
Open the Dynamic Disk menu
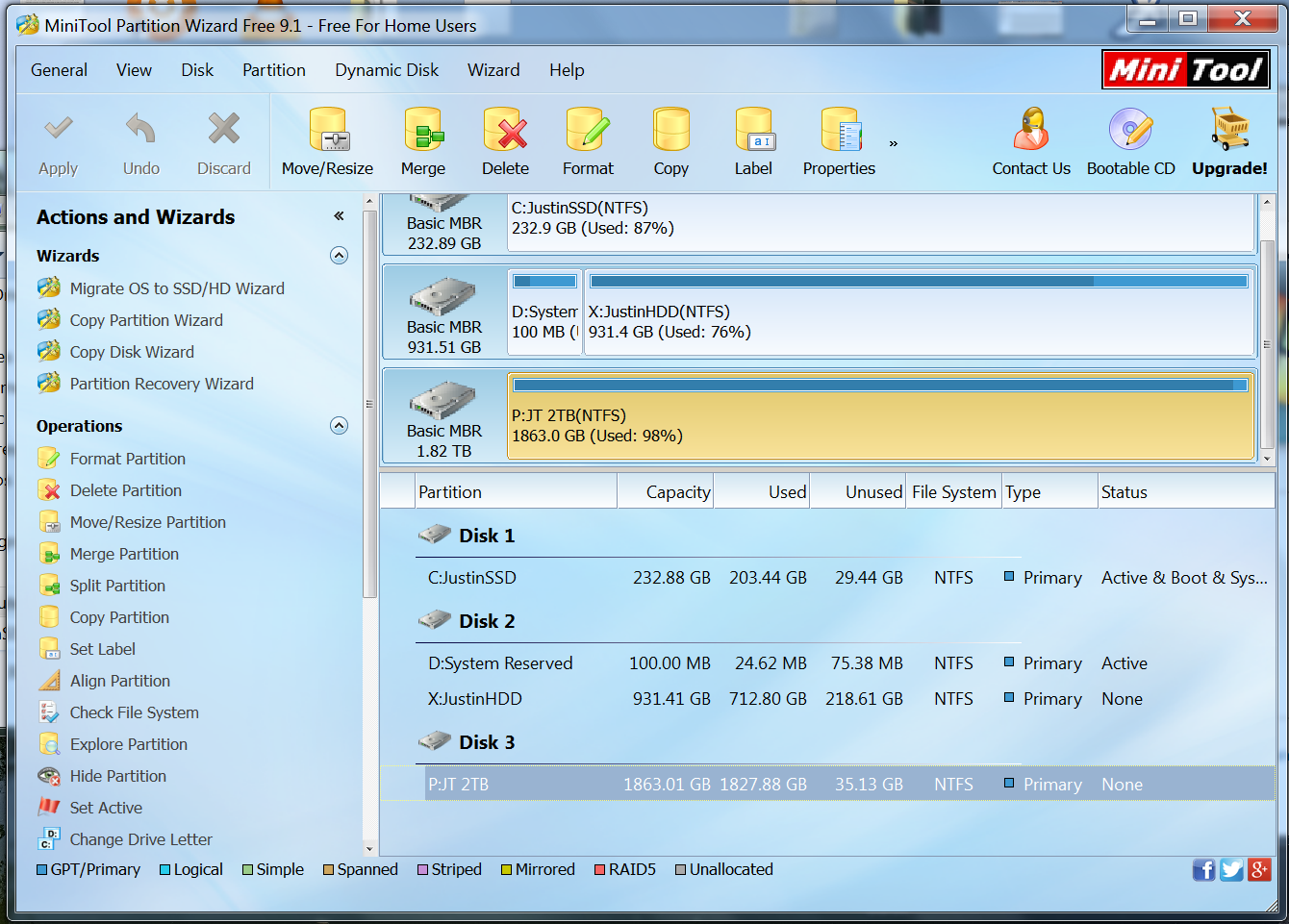(387, 70)
